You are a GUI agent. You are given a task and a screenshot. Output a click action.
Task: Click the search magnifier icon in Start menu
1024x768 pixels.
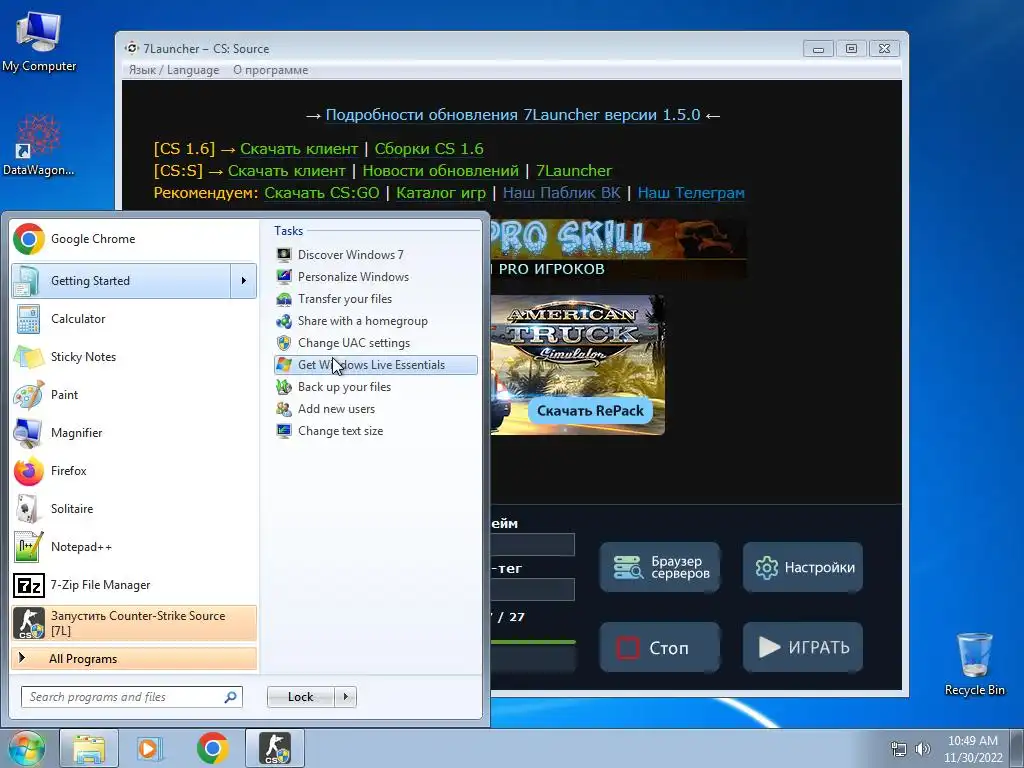point(230,697)
